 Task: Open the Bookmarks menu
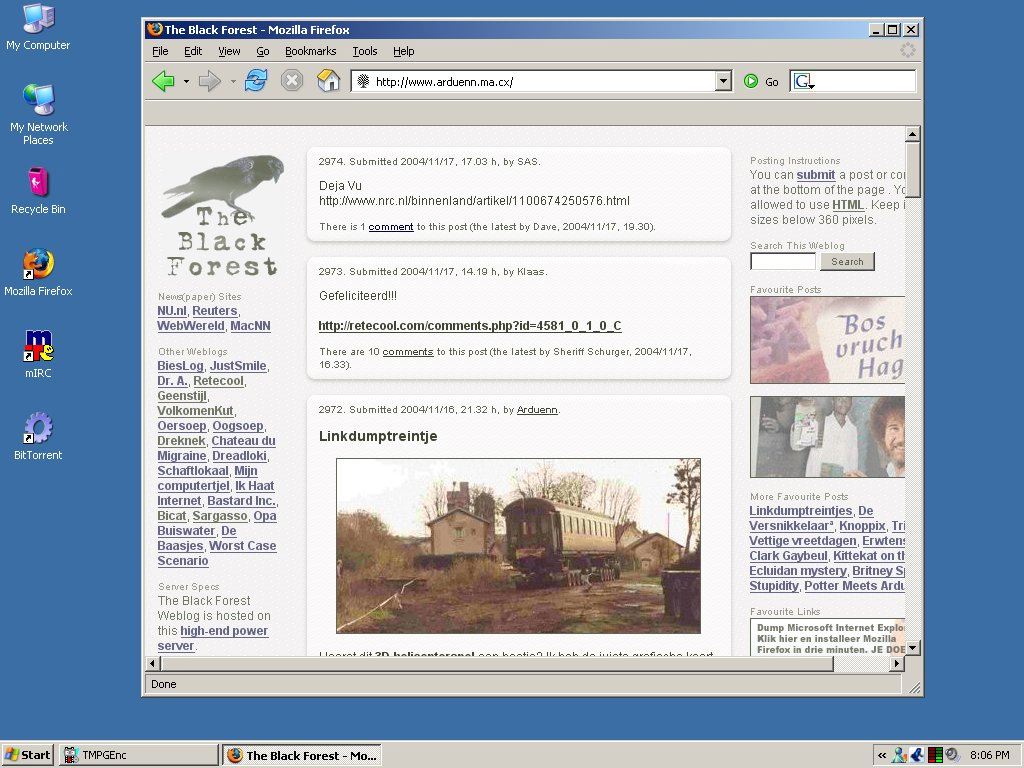(310, 51)
